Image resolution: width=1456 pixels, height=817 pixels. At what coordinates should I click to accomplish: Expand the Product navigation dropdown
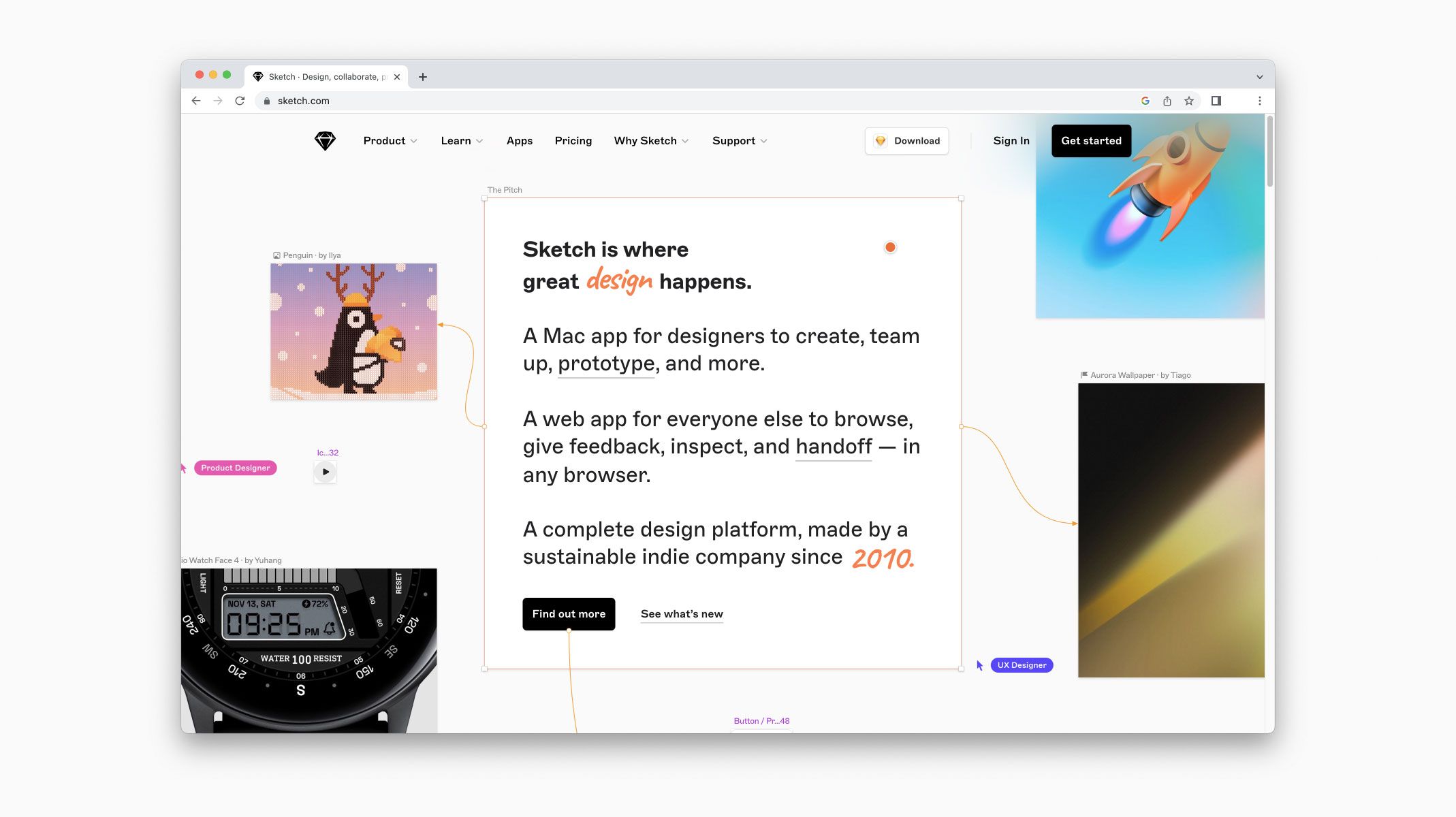tap(390, 140)
